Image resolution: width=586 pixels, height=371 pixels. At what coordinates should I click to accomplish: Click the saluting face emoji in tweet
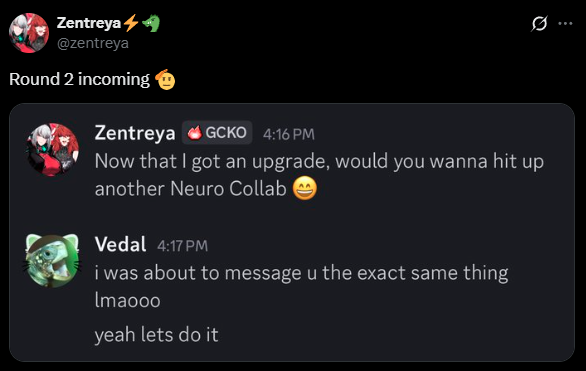tap(166, 80)
